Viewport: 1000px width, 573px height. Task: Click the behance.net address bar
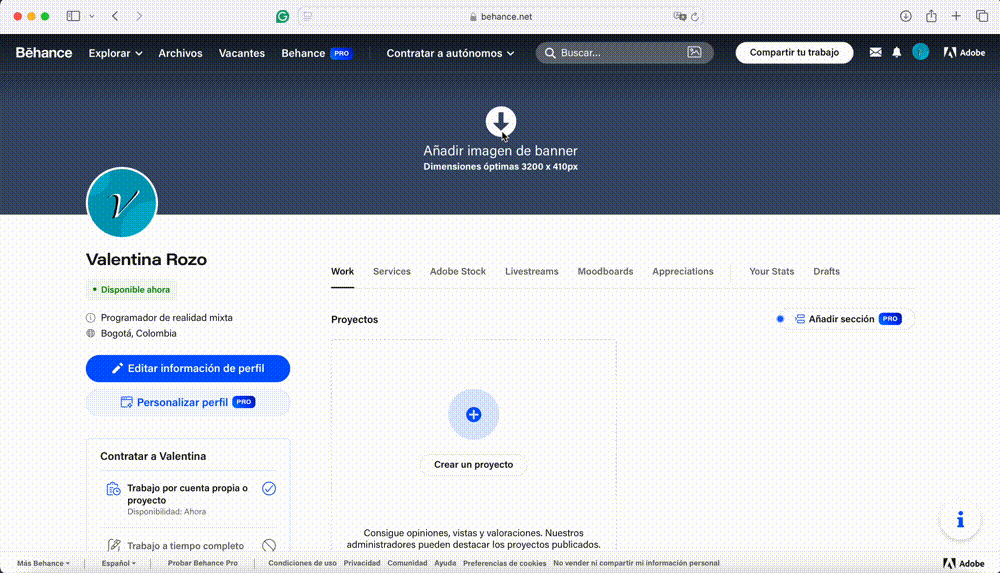[501, 17]
